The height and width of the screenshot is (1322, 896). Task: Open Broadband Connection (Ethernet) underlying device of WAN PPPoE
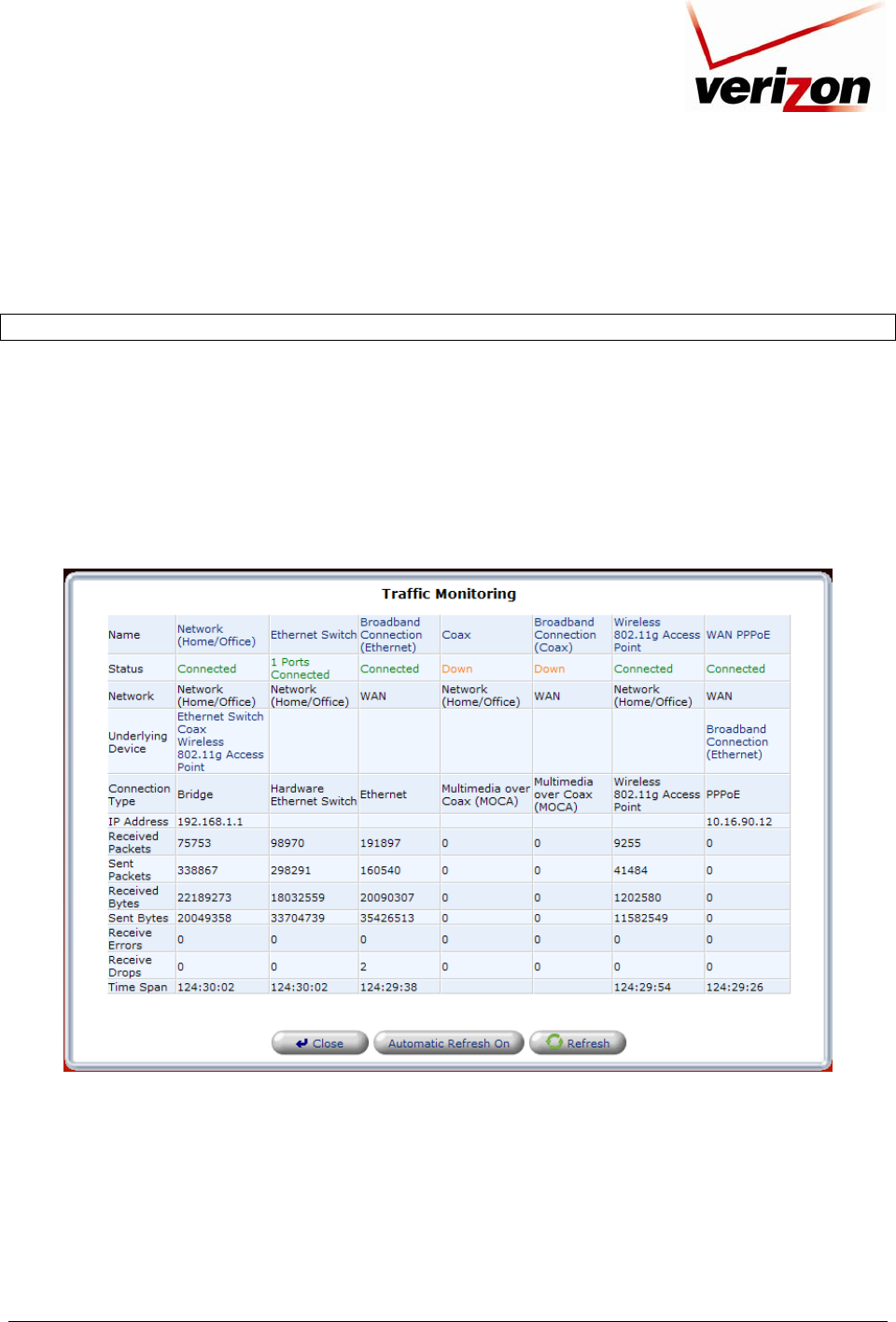point(737,742)
